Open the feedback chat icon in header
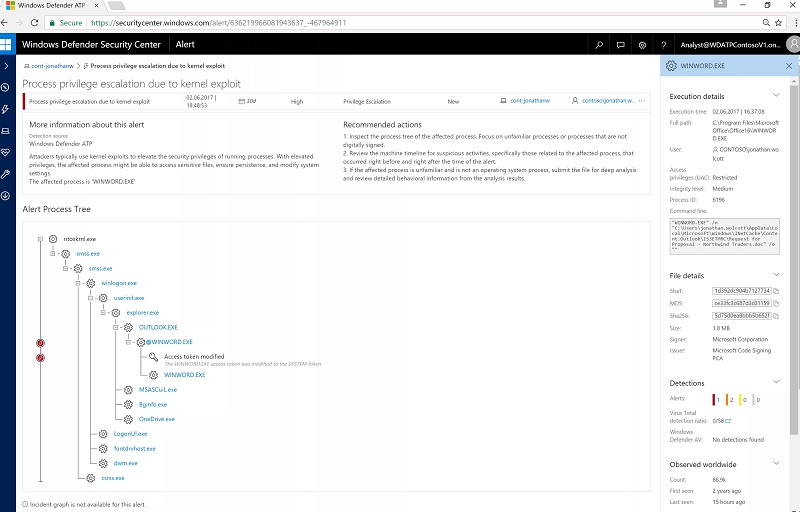Viewport: 800px width, 512px height. (620, 45)
